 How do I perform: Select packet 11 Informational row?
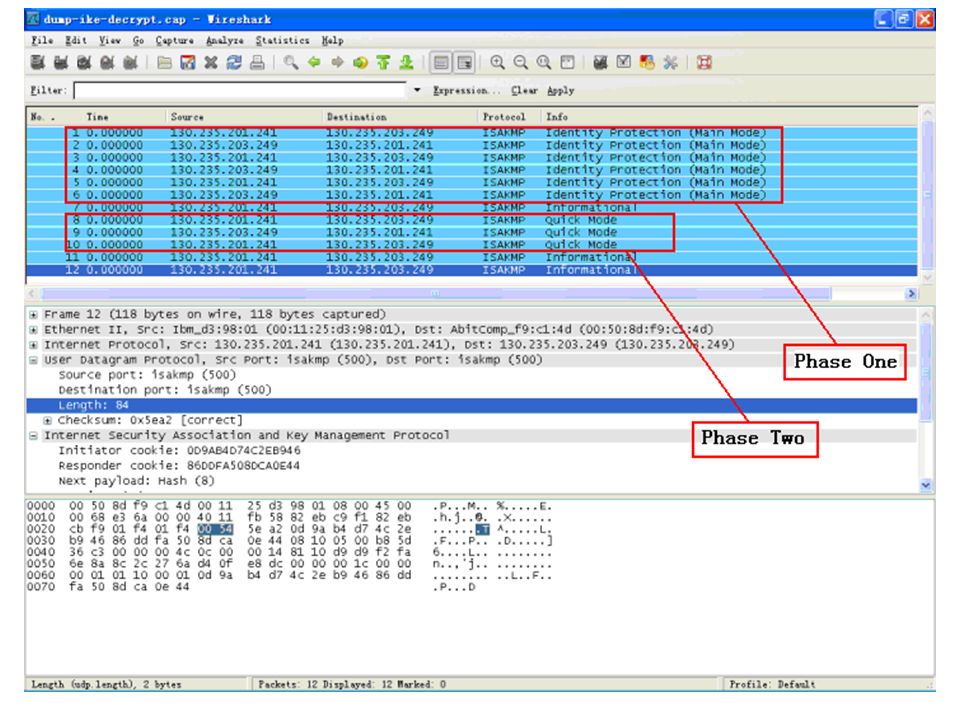[x=471, y=257]
